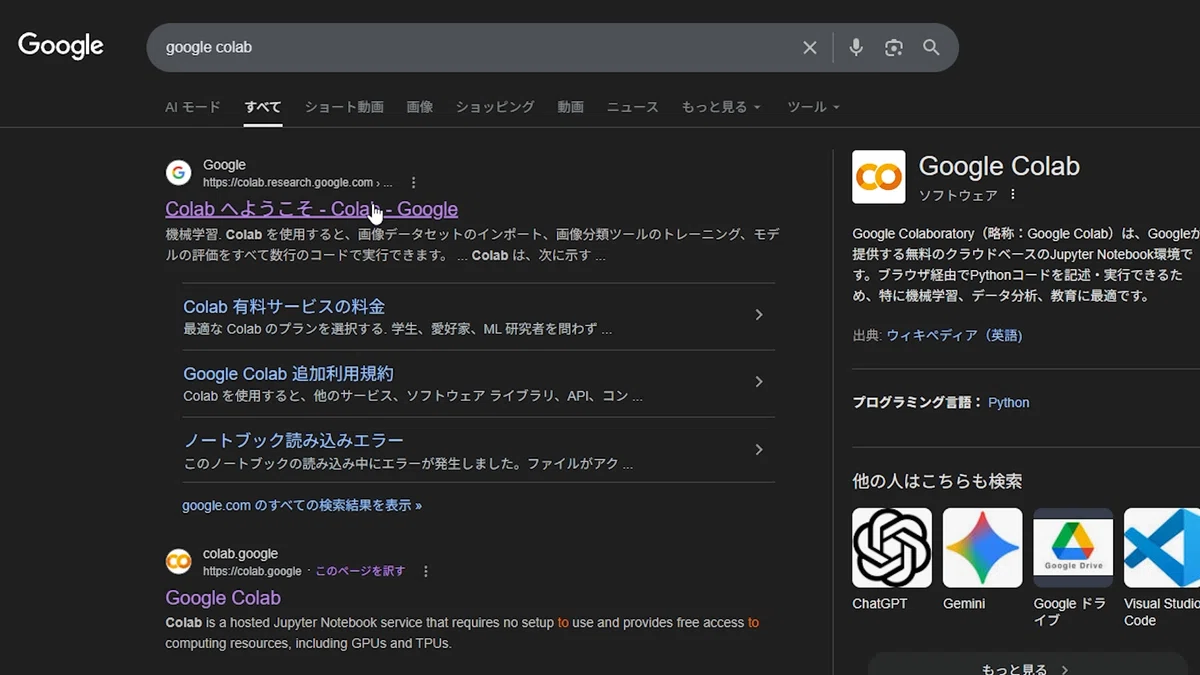The height and width of the screenshot is (675, 1200).
Task: Expand the もっと見る dropdown in tab bar
Action: 721,107
